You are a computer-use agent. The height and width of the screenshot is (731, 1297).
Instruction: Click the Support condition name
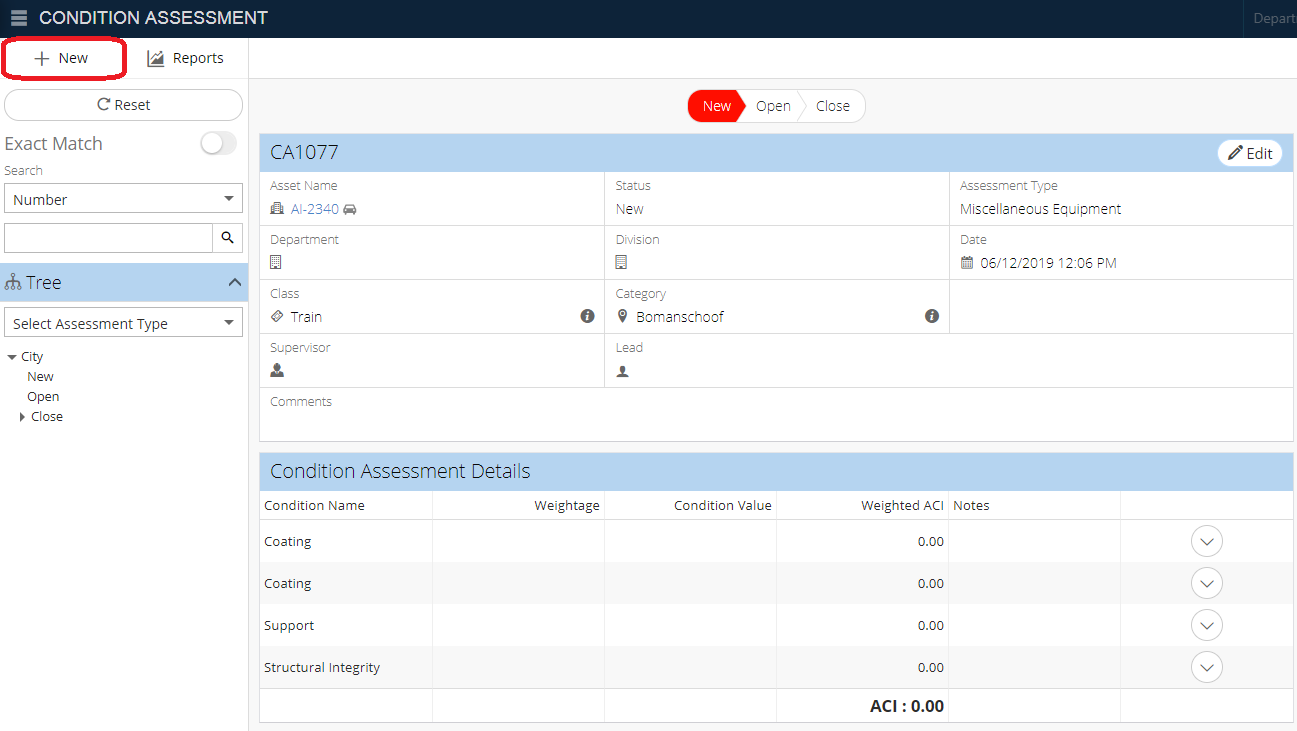click(x=289, y=625)
